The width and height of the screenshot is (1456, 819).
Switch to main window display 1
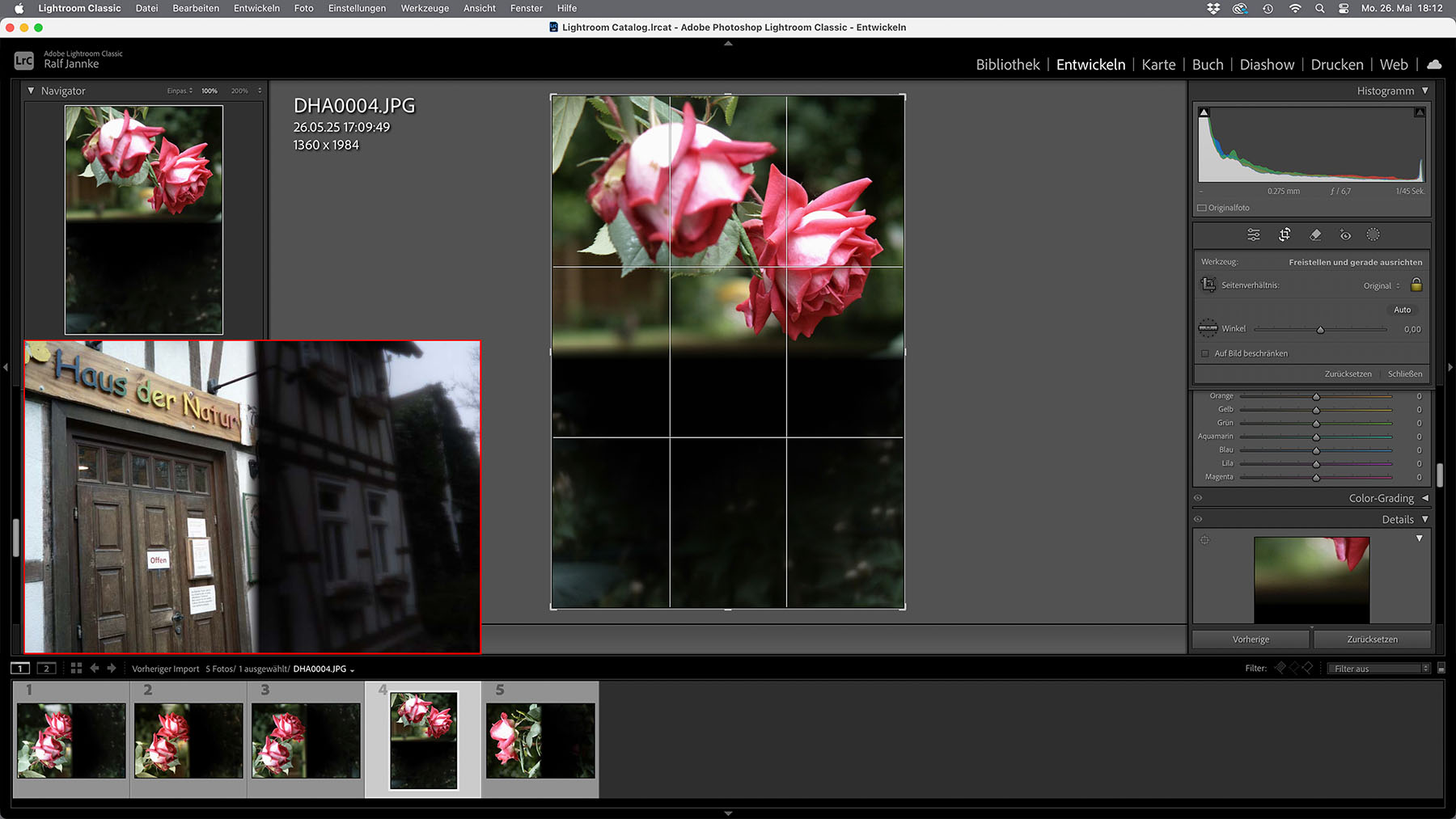pyautogui.click(x=20, y=669)
